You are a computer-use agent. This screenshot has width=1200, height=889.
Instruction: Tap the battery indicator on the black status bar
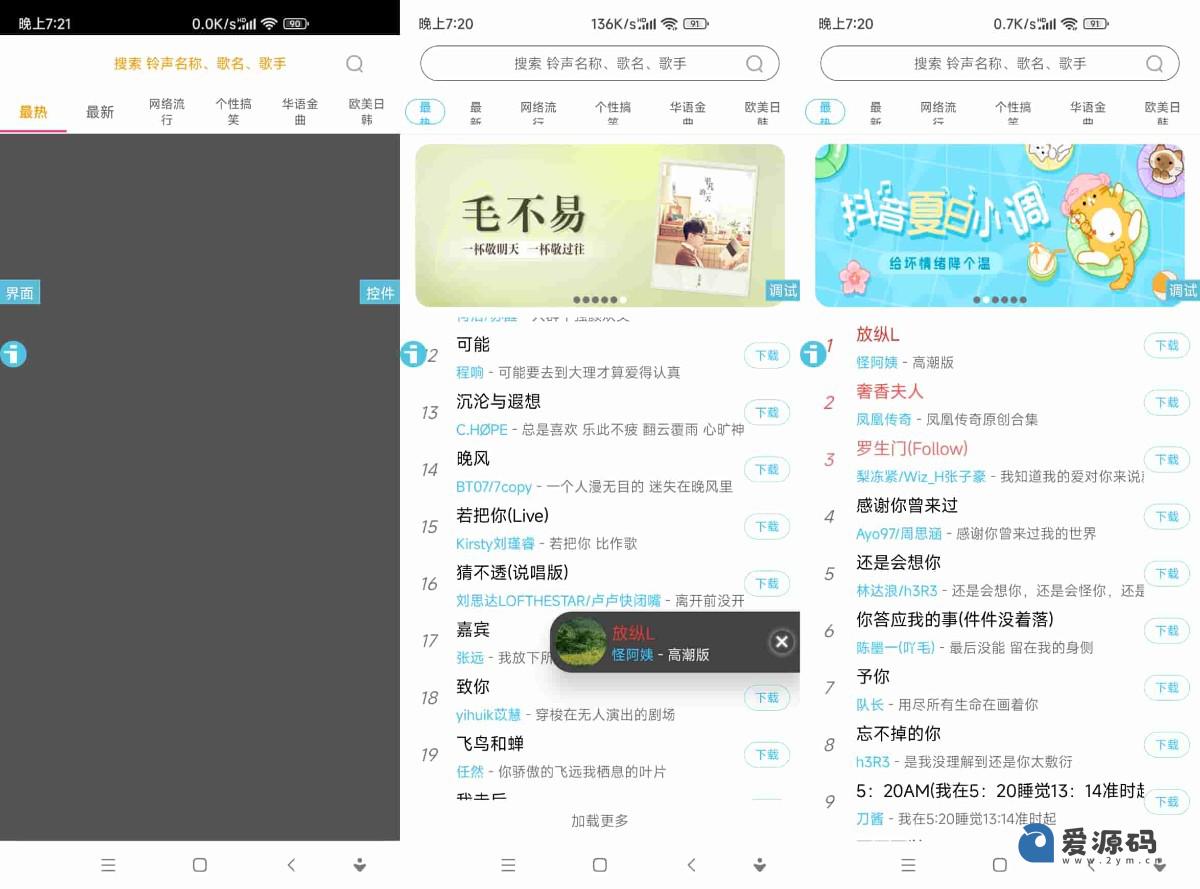(x=295, y=23)
